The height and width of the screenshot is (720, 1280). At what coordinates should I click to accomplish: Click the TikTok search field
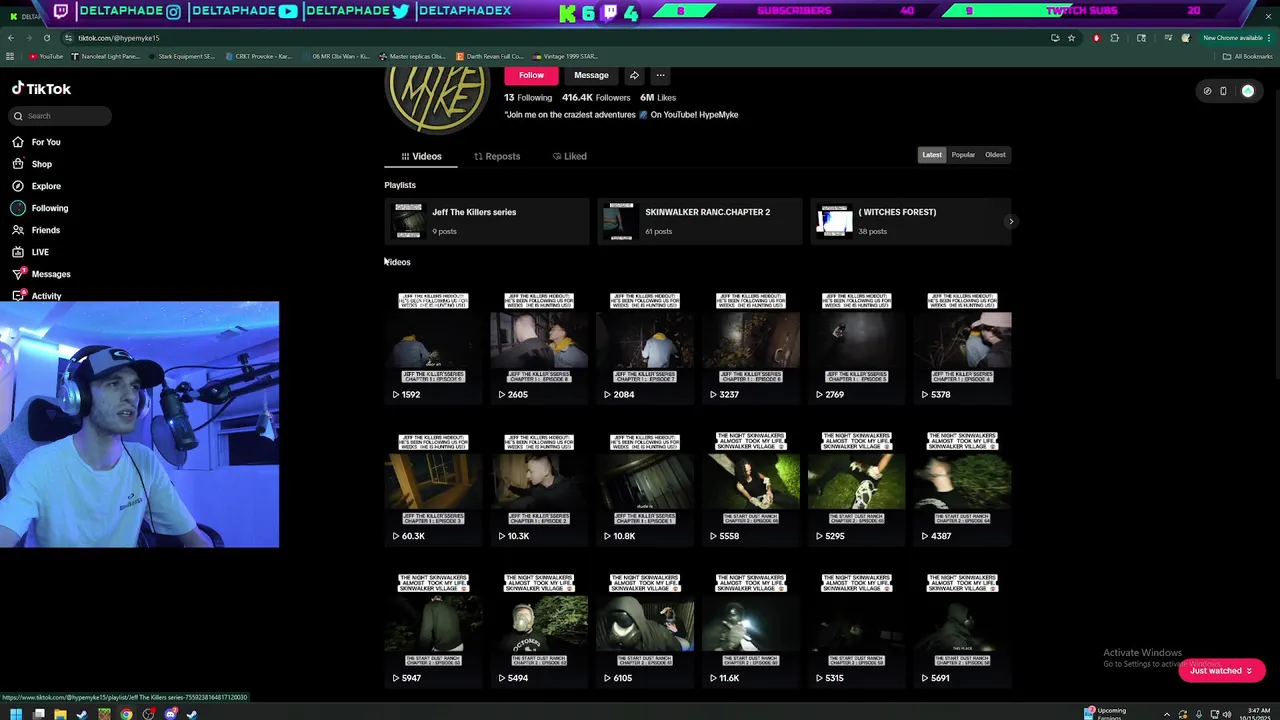point(60,116)
